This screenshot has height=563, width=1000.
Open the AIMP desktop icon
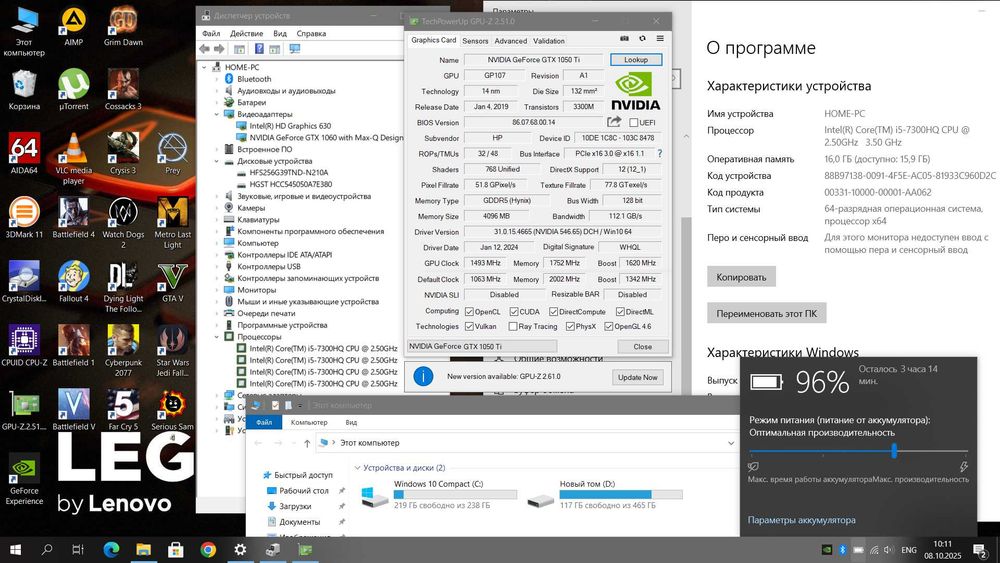pyautogui.click(x=73, y=26)
